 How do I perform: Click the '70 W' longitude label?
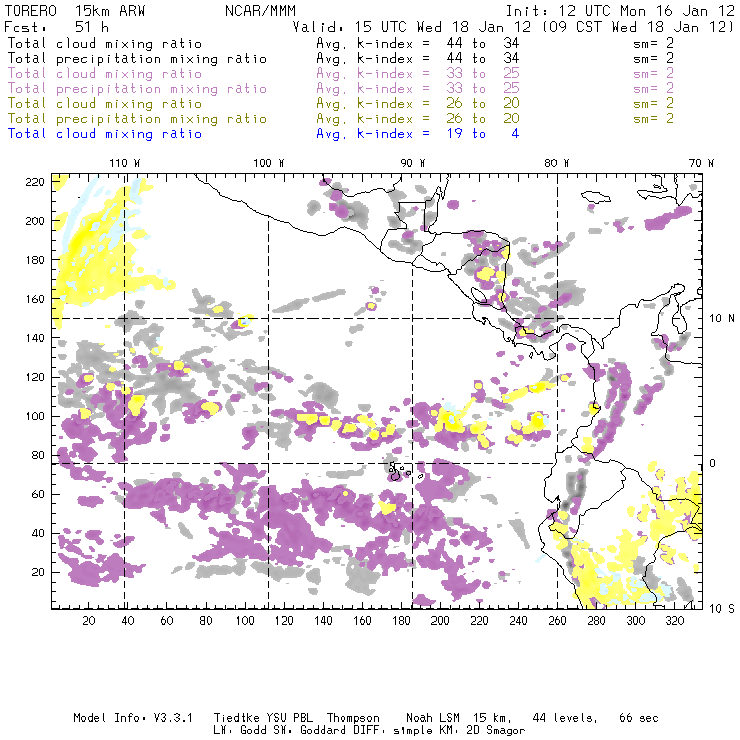(x=701, y=163)
